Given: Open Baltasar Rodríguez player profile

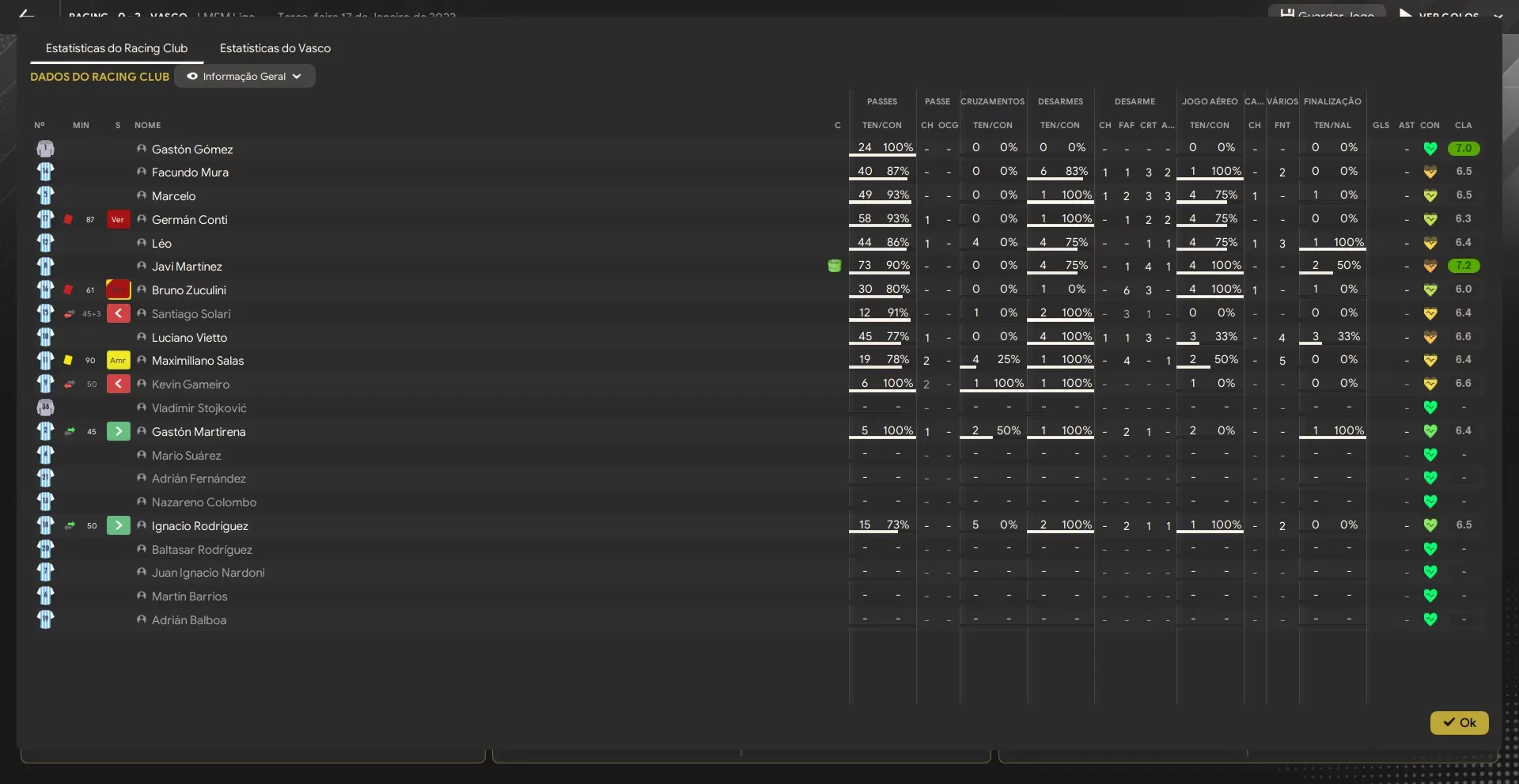Looking at the screenshot, I should tap(202, 550).
